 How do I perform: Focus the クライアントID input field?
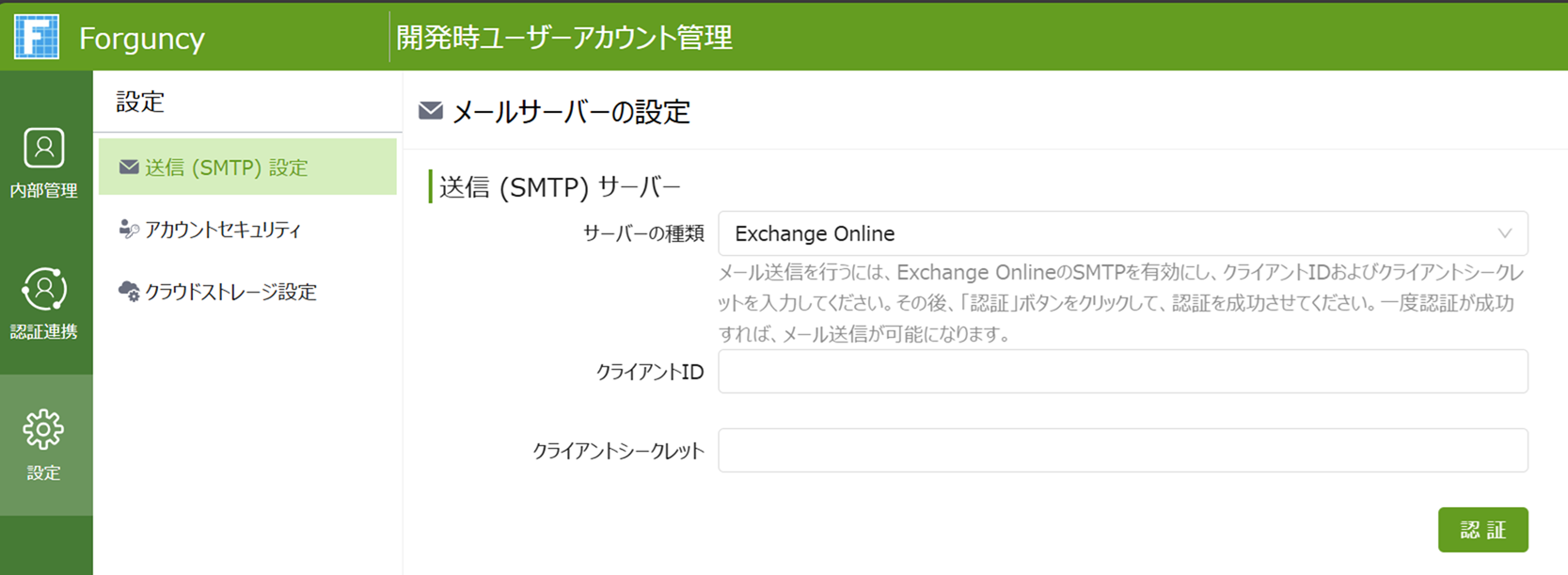click(1123, 372)
